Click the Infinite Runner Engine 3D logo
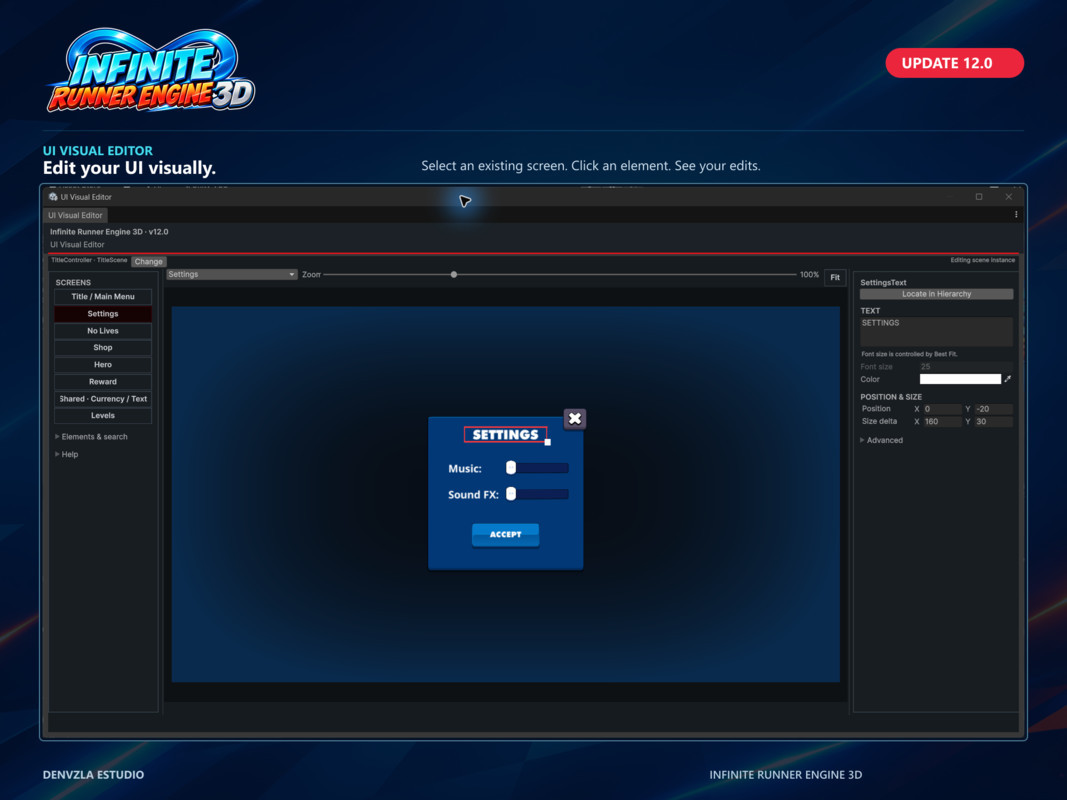The image size is (1067, 800). (x=151, y=71)
